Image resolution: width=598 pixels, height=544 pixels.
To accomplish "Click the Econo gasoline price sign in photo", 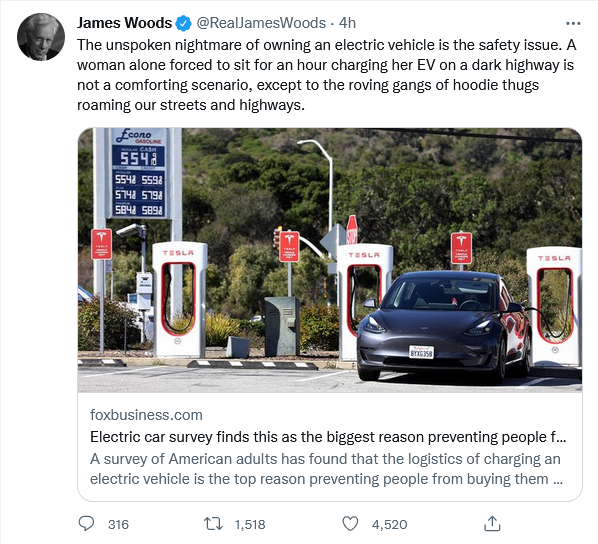I will tap(139, 172).
